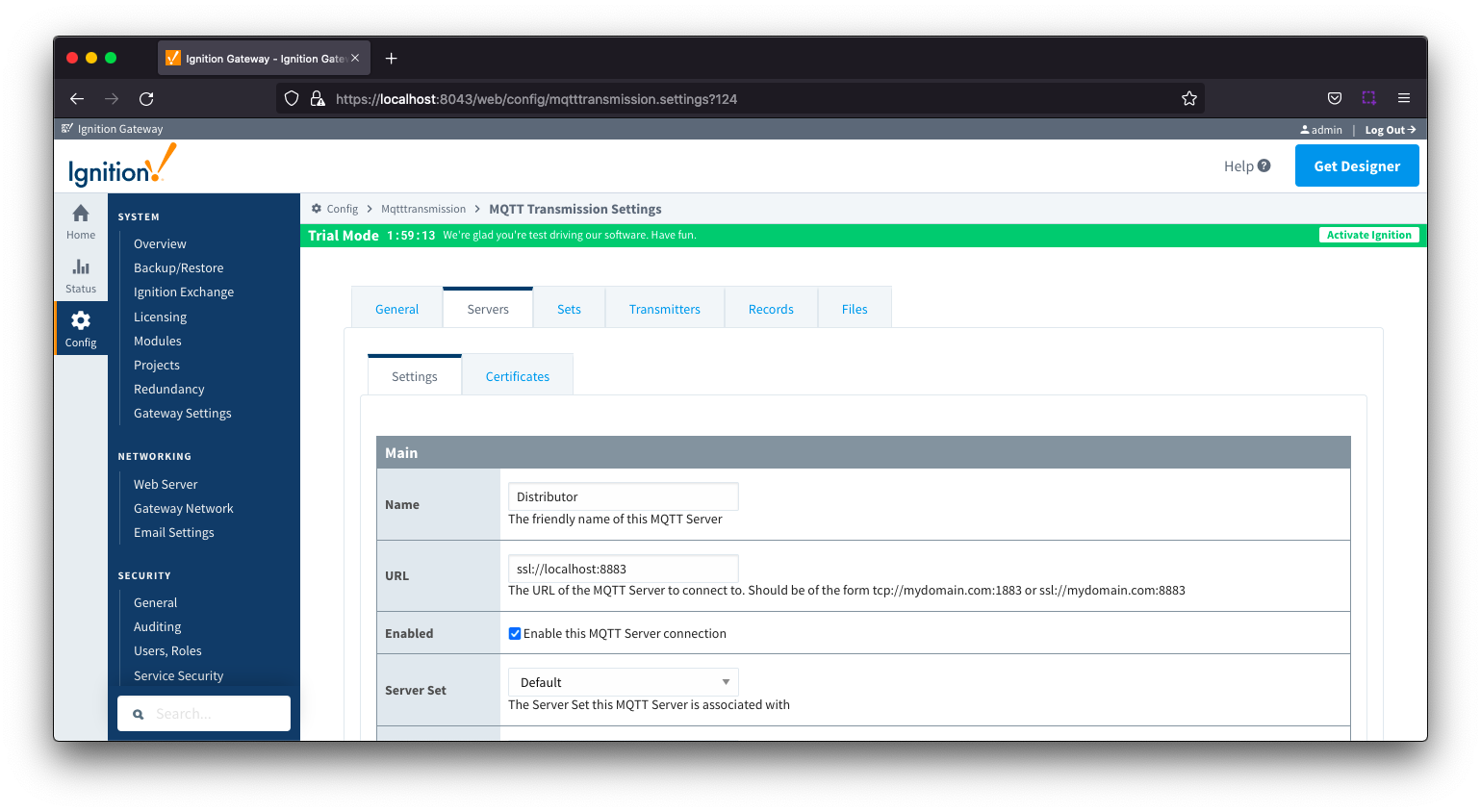Open the browser hamburger menu
Viewport: 1481px width, 812px height.
point(1404,98)
